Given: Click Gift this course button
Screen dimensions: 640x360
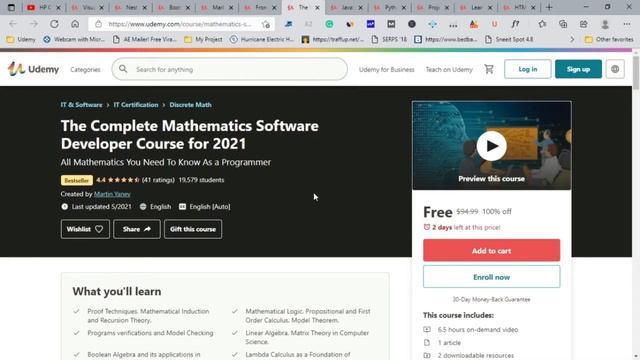Looking at the screenshot, I should [x=193, y=229].
